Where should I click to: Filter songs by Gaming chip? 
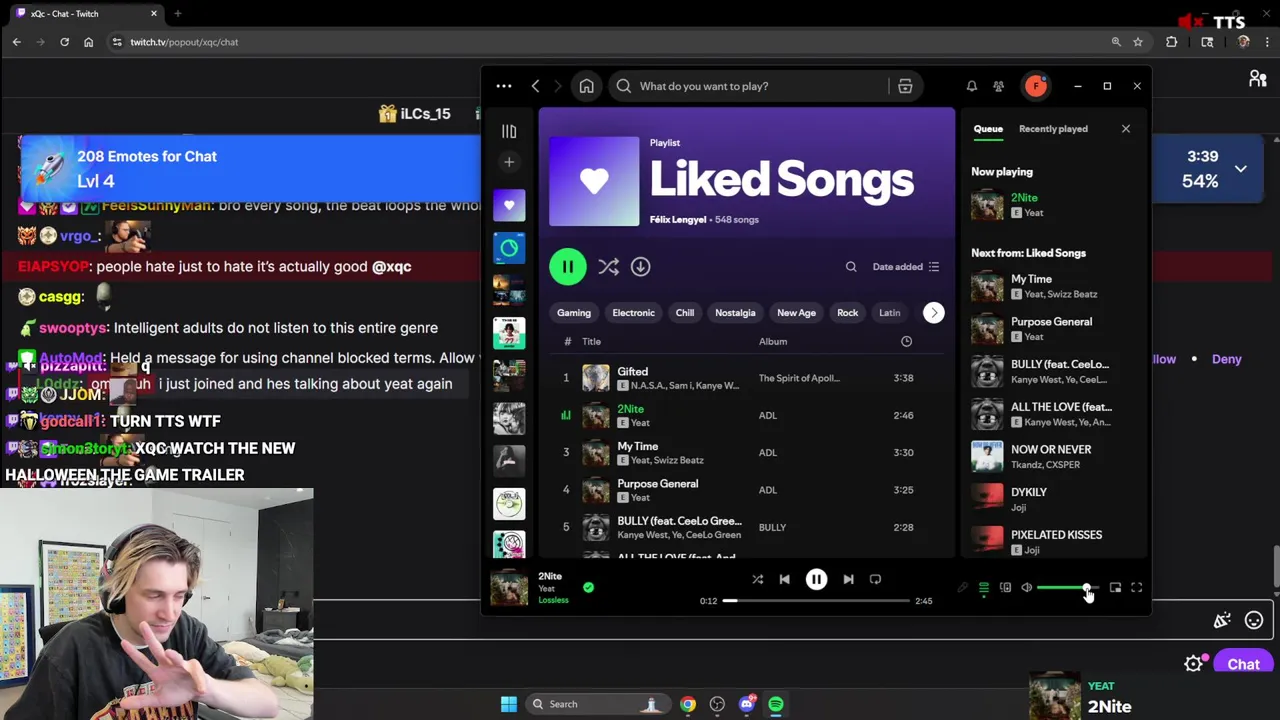(574, 313)
